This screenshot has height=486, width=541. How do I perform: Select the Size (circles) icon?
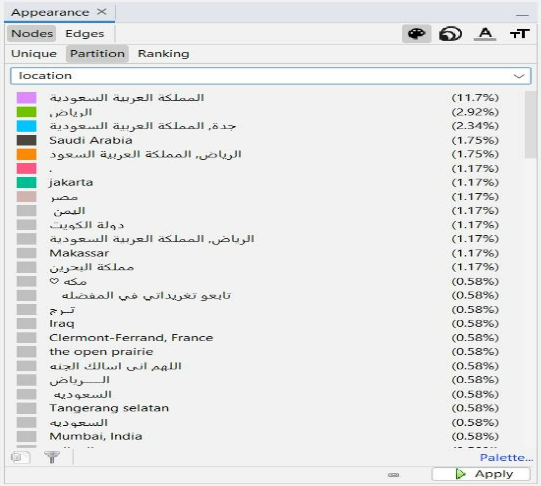[x=450, y=34]
